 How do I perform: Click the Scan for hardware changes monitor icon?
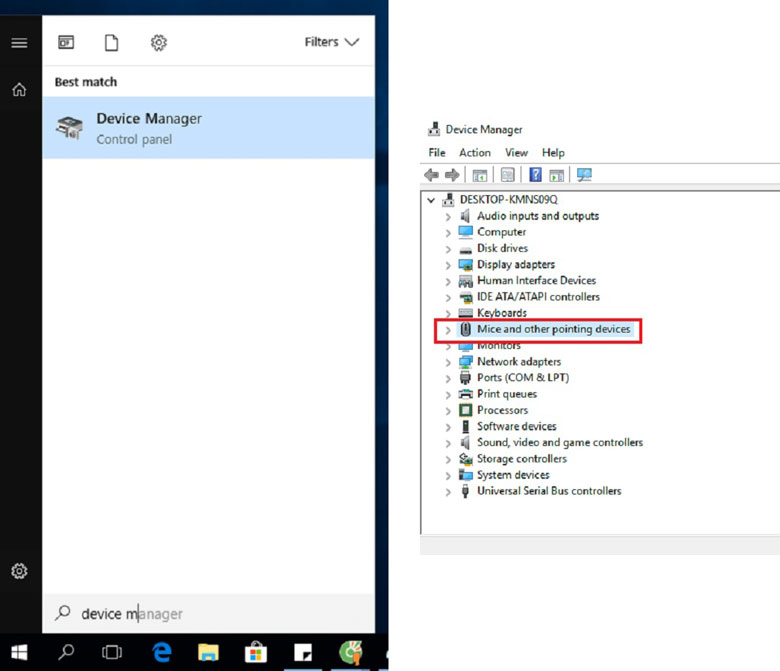(x=585, y=175)
